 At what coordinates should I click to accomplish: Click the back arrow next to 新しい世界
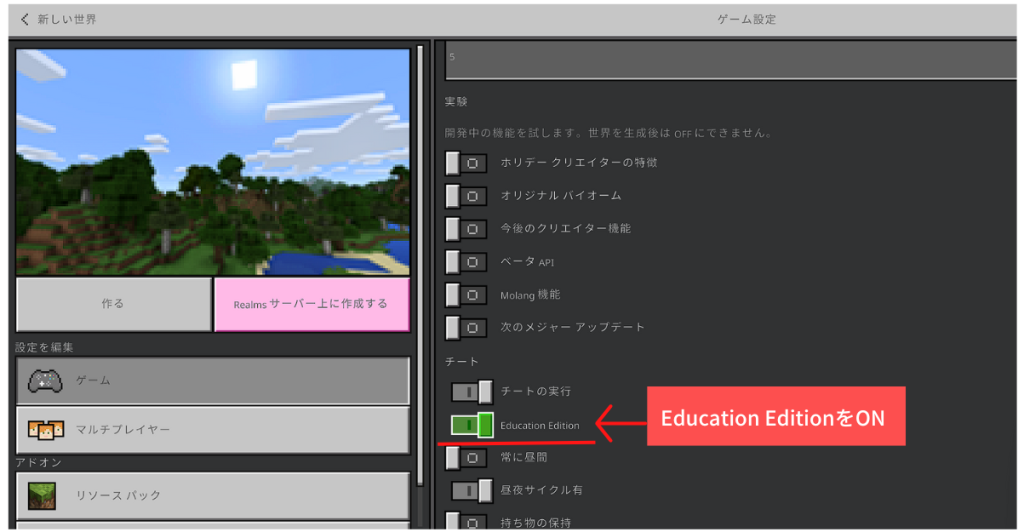[x=25, y=19]
